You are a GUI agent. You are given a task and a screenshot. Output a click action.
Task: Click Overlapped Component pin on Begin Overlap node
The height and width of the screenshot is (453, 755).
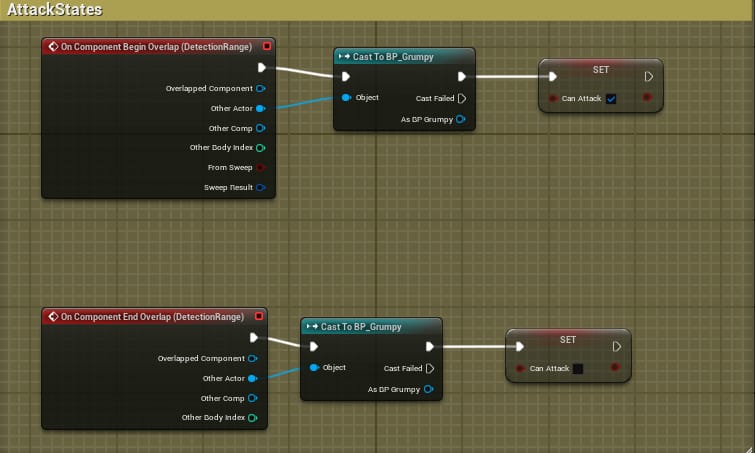click(x=261, y=88)
